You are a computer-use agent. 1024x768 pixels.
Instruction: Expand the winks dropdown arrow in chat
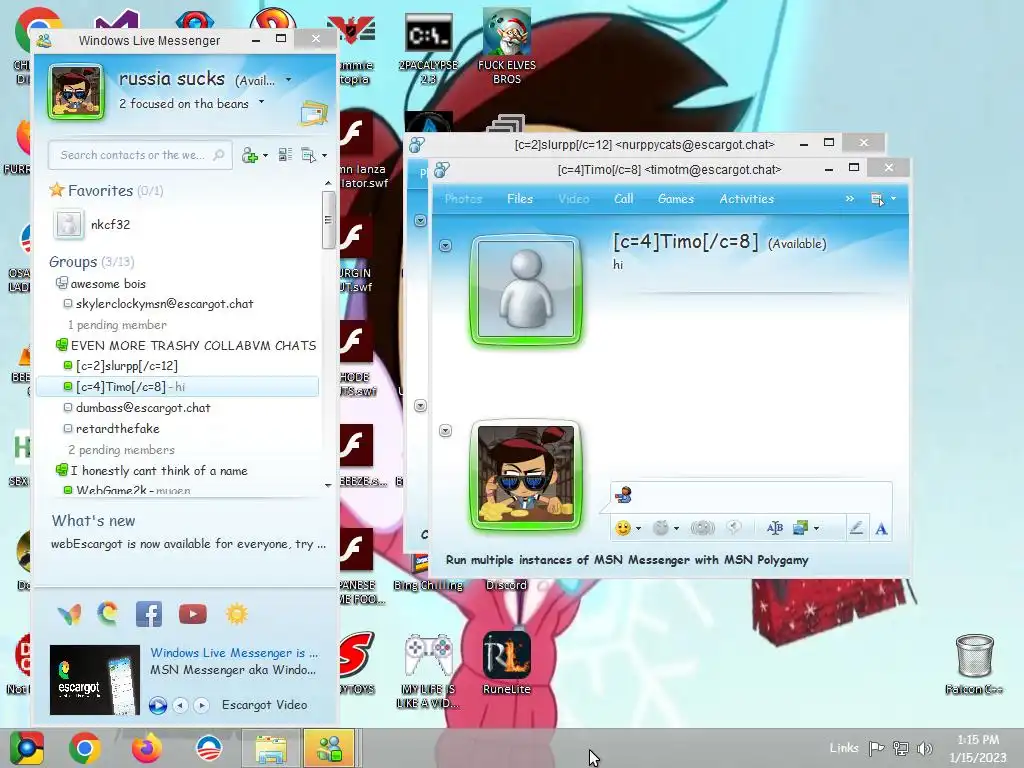click(676, 528)
